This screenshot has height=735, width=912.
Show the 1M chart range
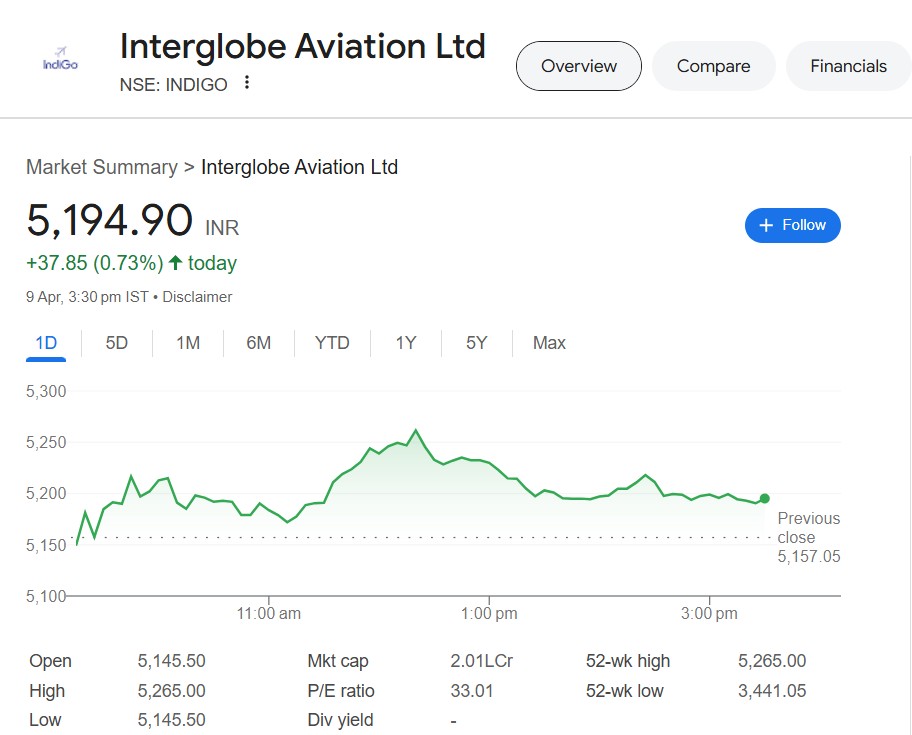(x=188, y=343)
